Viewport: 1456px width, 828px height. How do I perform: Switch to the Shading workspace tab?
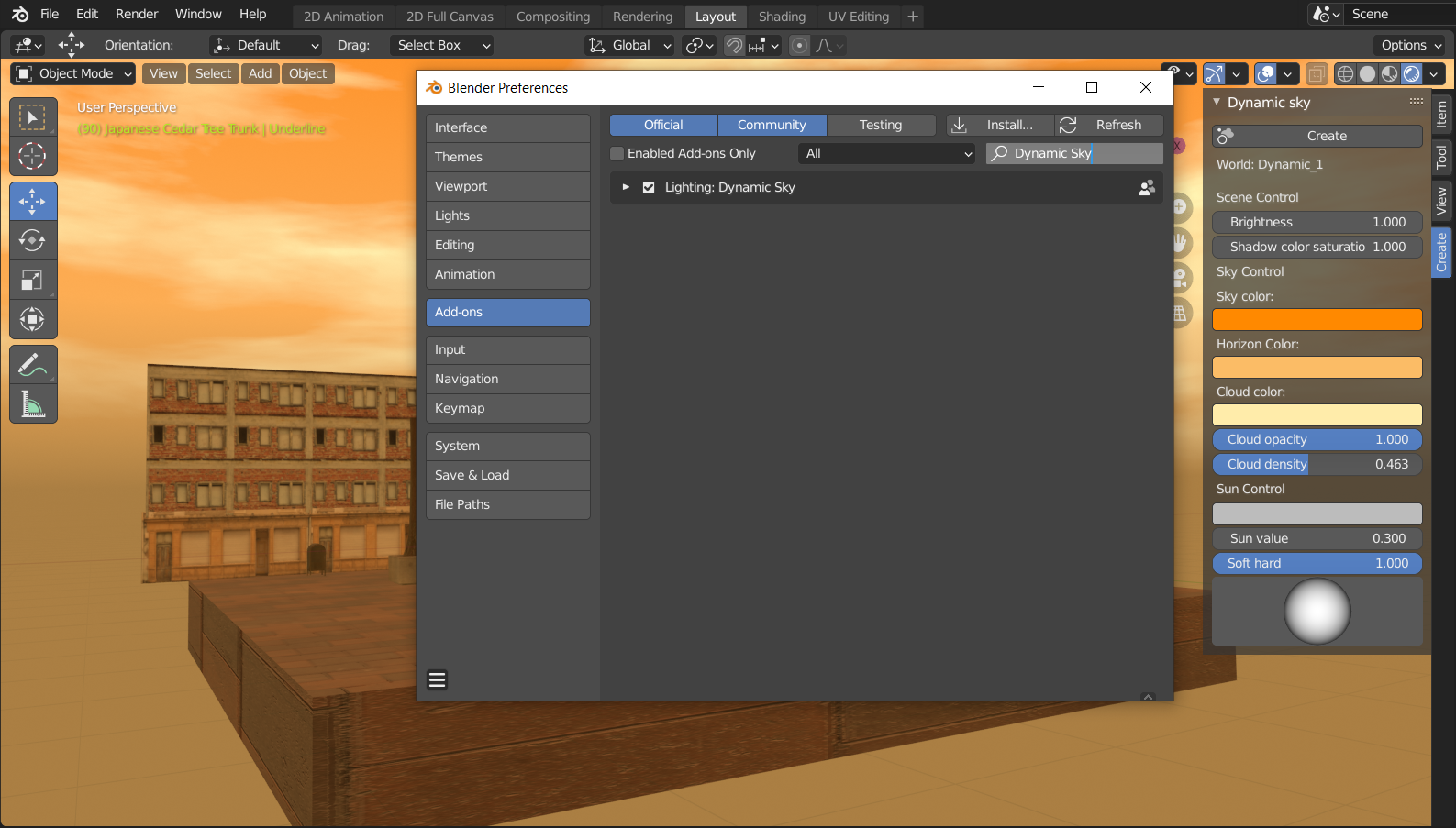tap(782, 17)
